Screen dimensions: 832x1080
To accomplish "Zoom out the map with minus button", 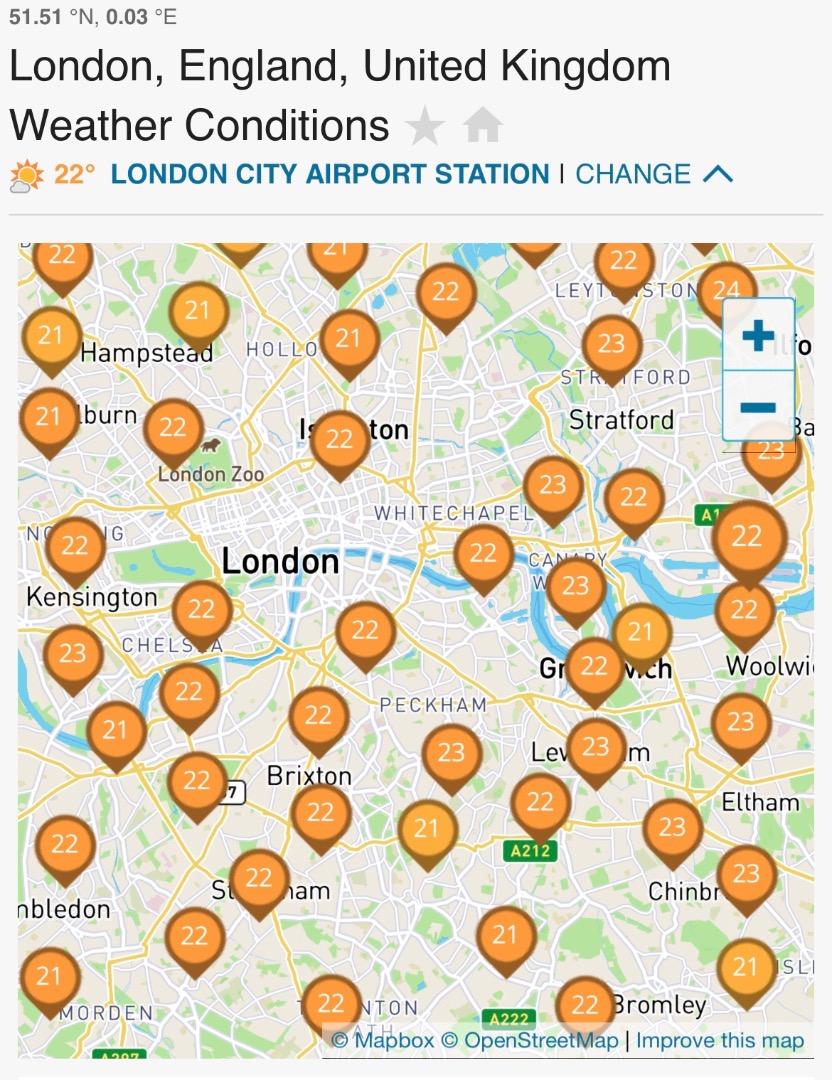I will (758, 406).
